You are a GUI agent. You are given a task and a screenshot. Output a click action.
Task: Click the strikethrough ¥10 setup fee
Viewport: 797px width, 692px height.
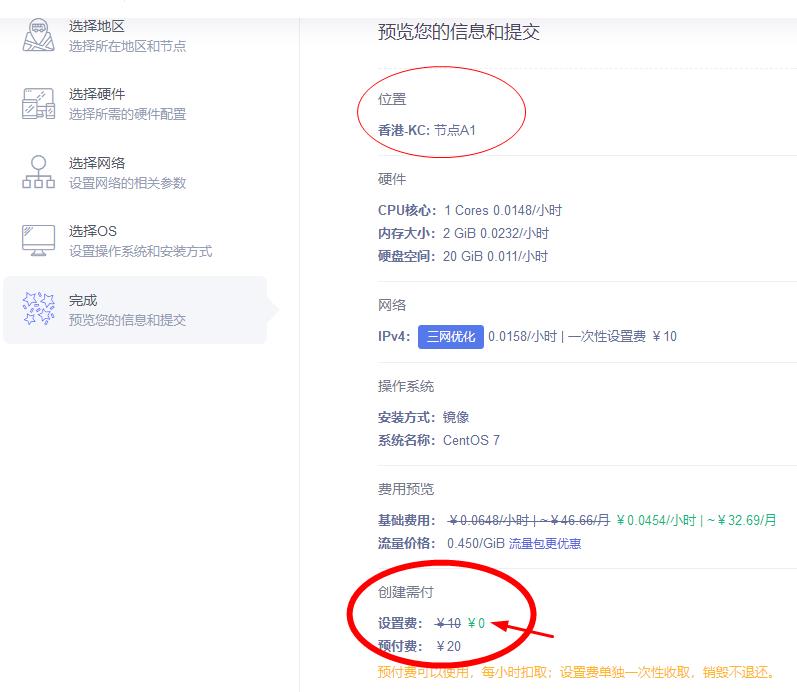pyautogui.click(x=448, y=623)
